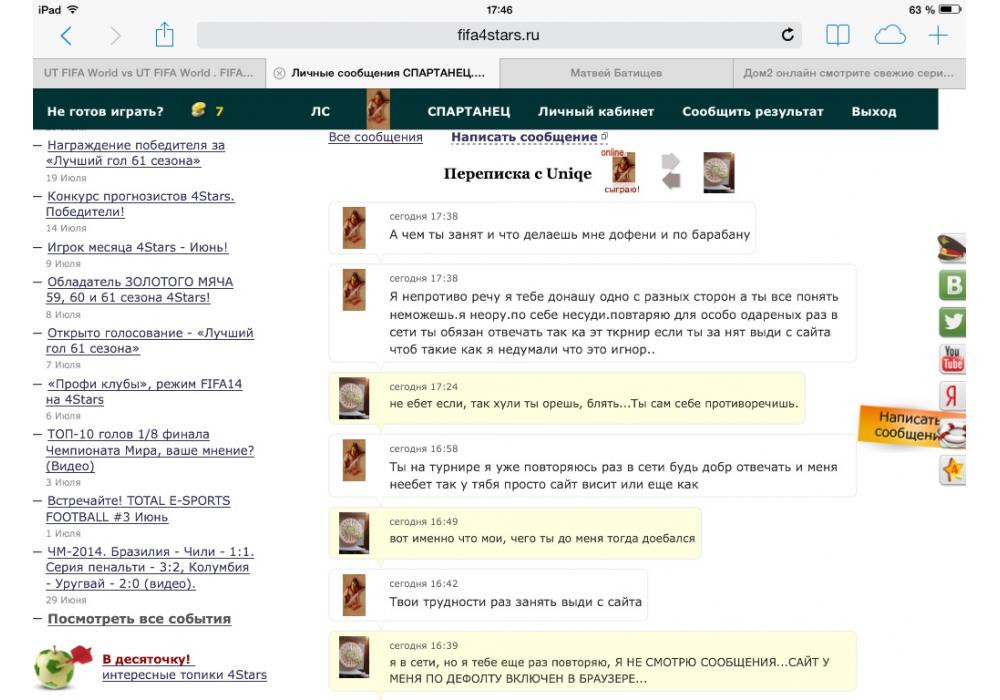Close the Личные сообщения tab
Screen dimensions: 1000x700
coord(279,73)
